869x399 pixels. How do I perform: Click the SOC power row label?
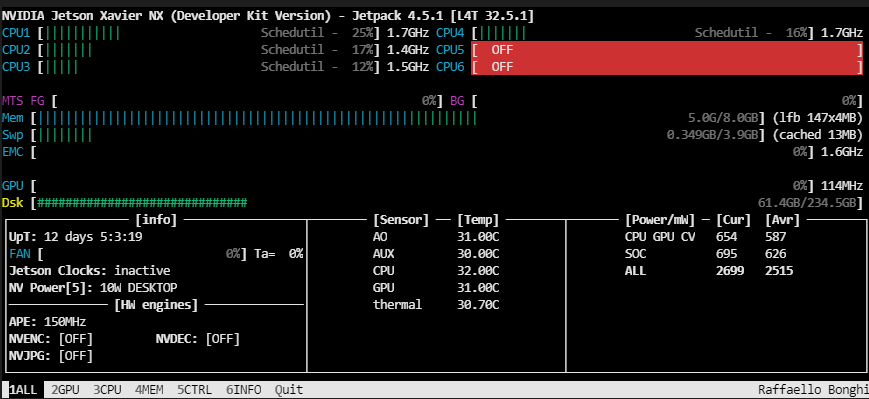point(635,254)
